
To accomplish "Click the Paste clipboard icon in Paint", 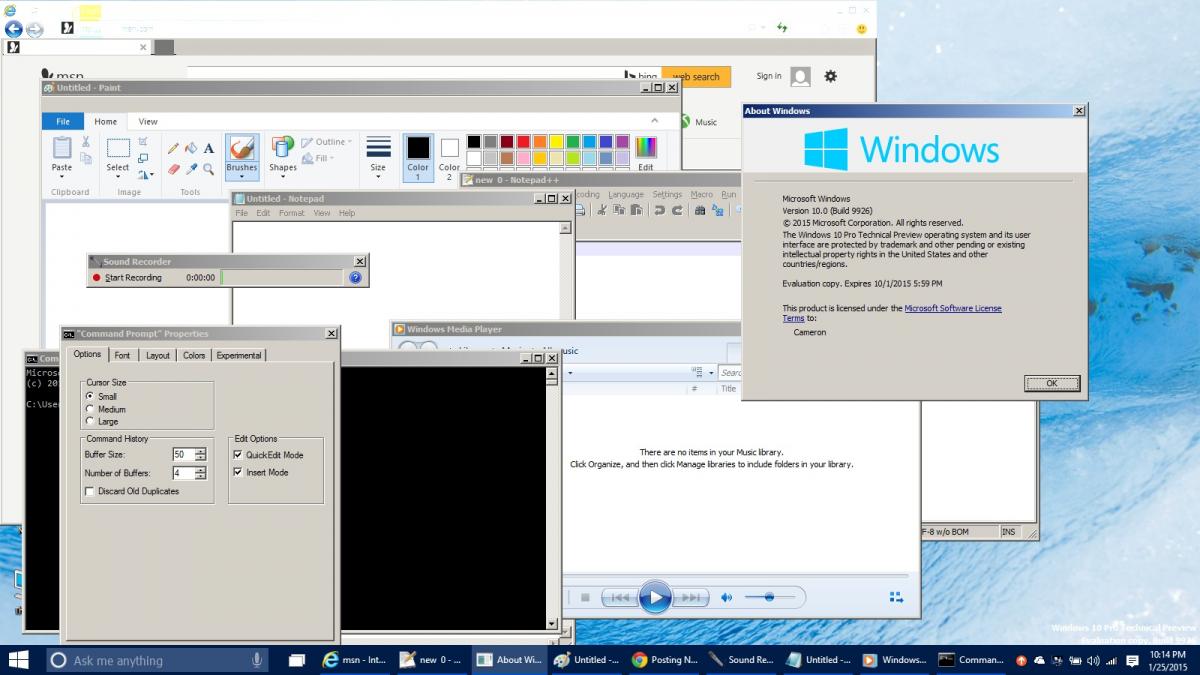I will click(x=62, y=147).
